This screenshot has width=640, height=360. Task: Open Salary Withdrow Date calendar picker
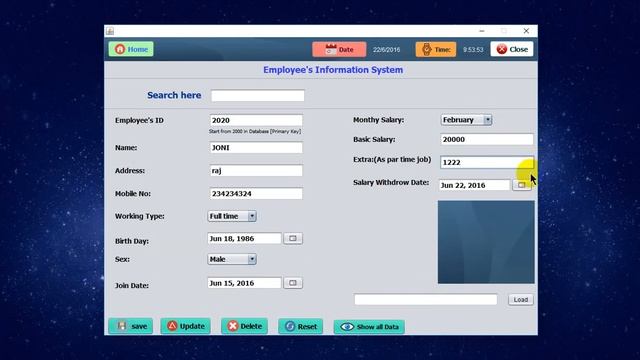522,185
